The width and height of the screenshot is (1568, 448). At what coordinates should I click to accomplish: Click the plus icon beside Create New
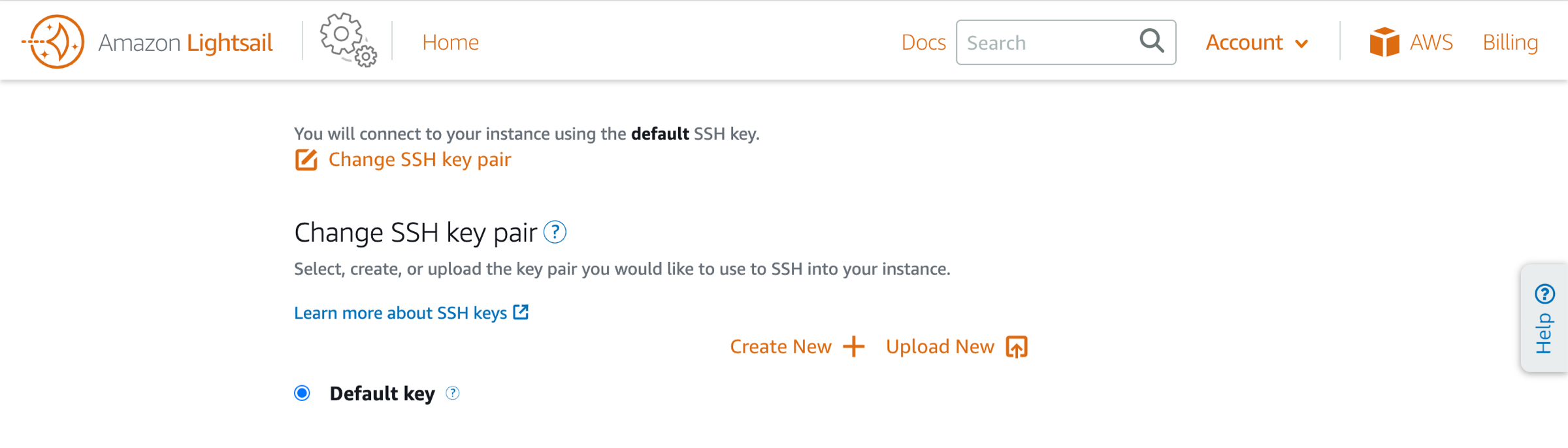(x=854, y=347)
